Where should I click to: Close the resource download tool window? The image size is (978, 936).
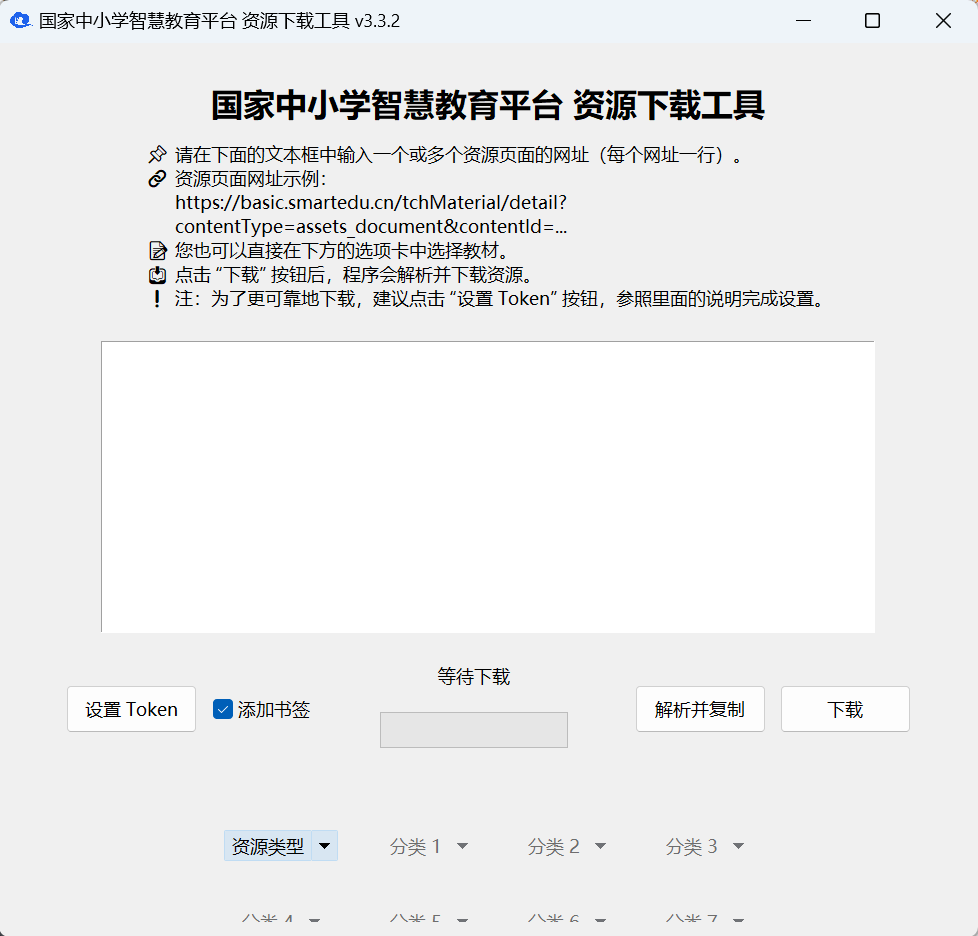coord(942,21)
